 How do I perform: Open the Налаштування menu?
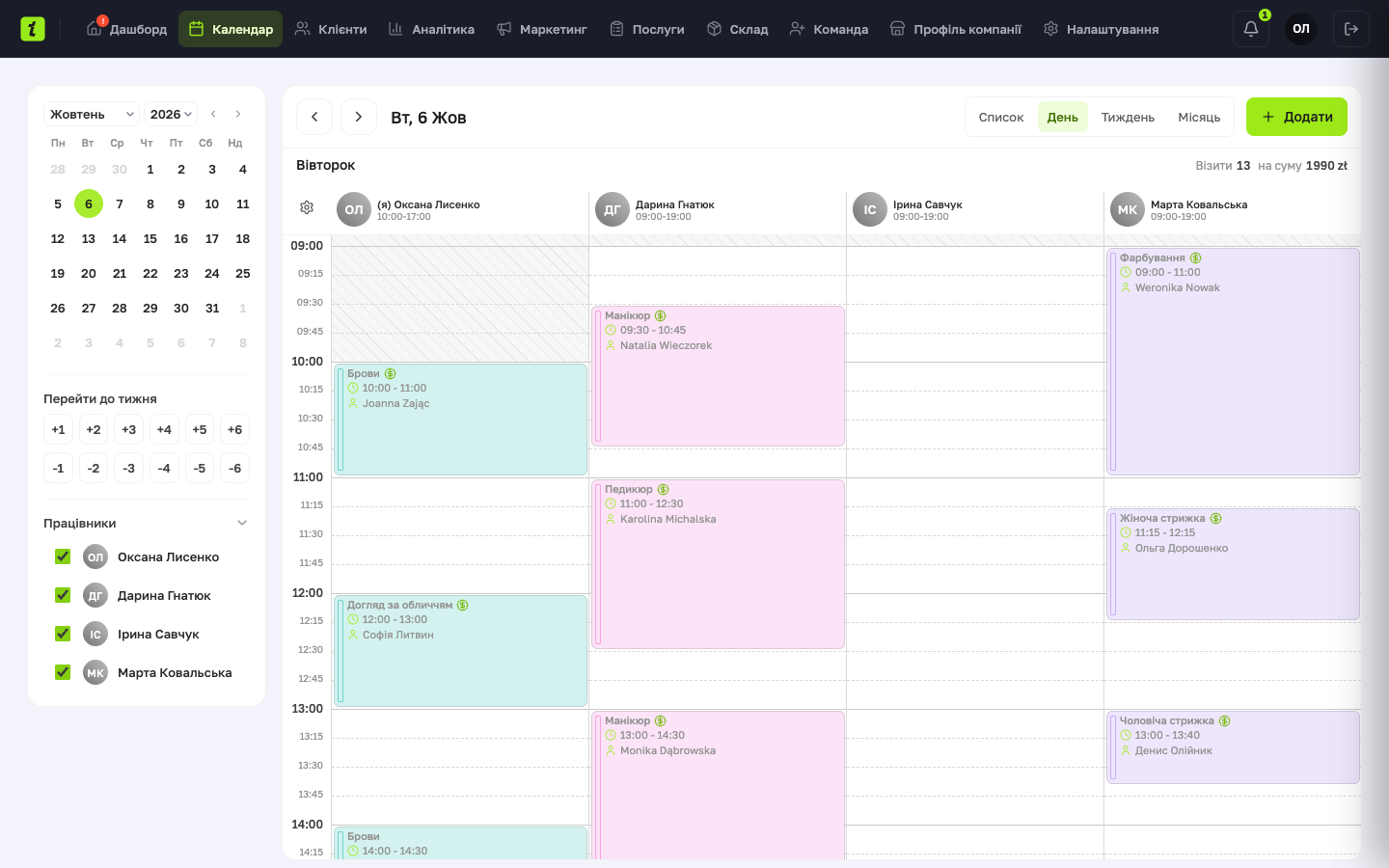[1102, 29]
